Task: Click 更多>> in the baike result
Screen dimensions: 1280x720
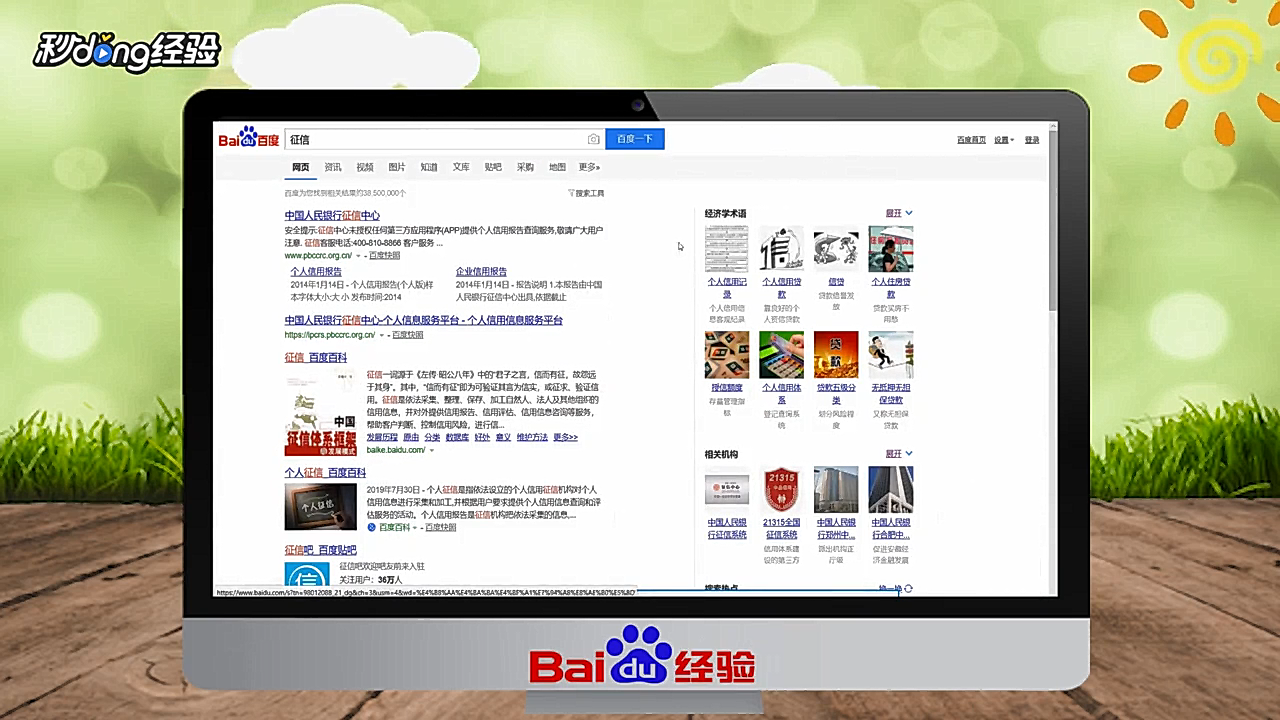Action: (566, 438)
